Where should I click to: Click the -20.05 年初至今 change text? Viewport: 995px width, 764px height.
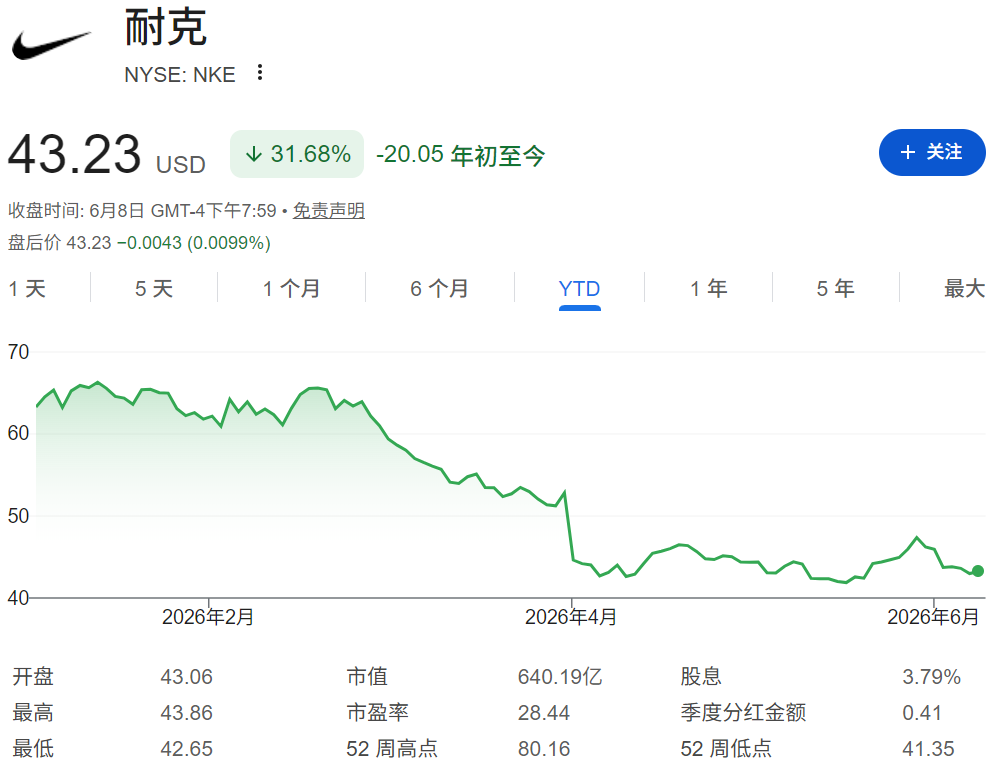coord(461,155)
